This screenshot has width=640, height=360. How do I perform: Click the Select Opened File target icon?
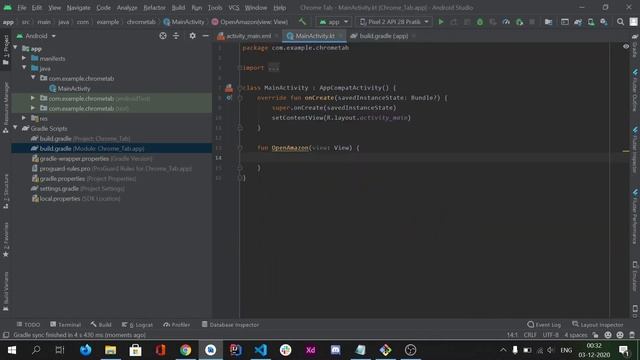163,36
